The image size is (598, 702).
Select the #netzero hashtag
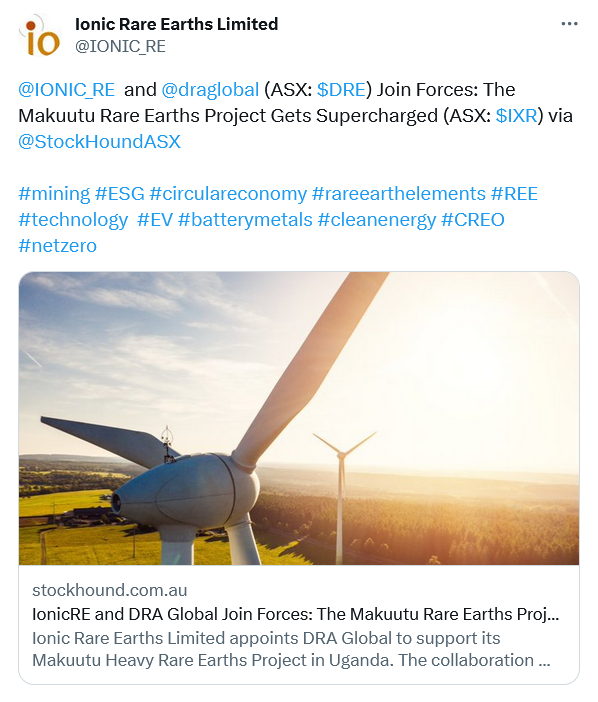[58, 246]
